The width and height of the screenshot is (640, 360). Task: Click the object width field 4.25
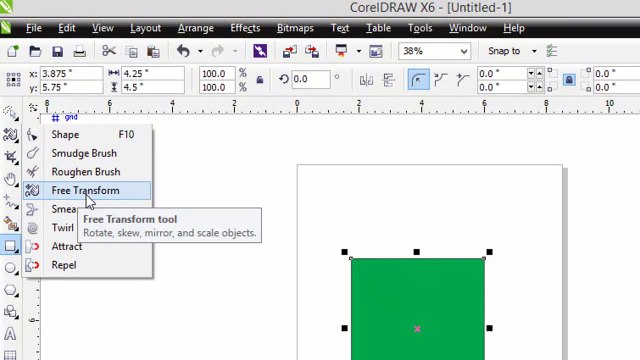[x=153, y=73]
